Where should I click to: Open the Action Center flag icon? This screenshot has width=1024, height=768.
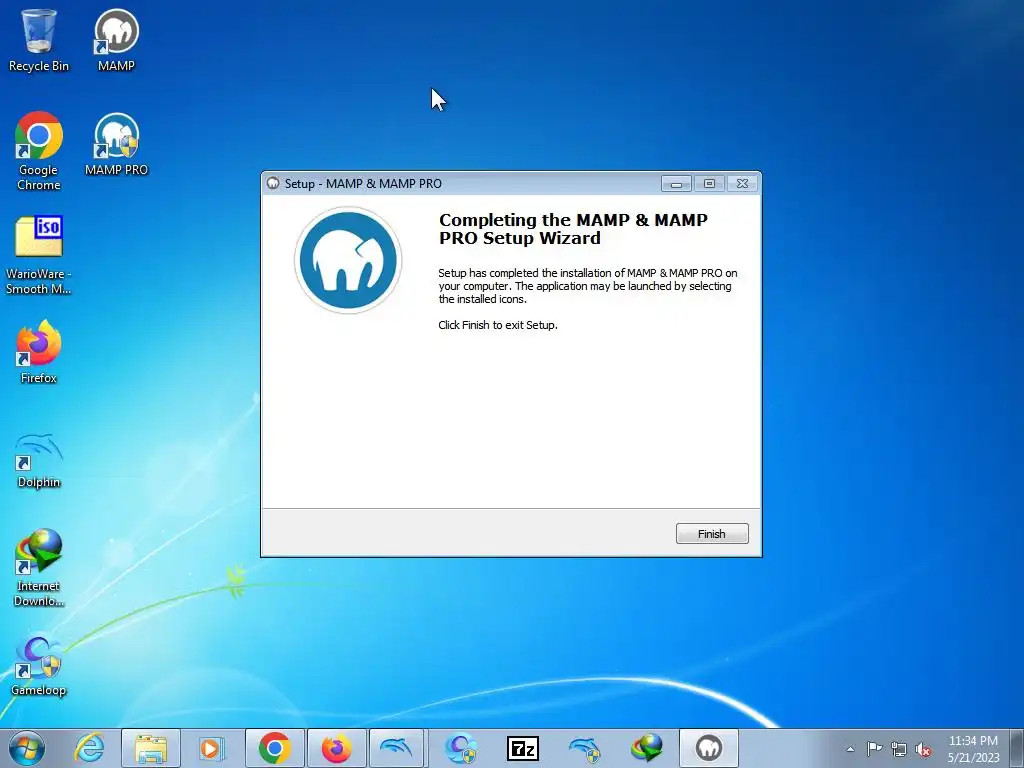point(874,749)
